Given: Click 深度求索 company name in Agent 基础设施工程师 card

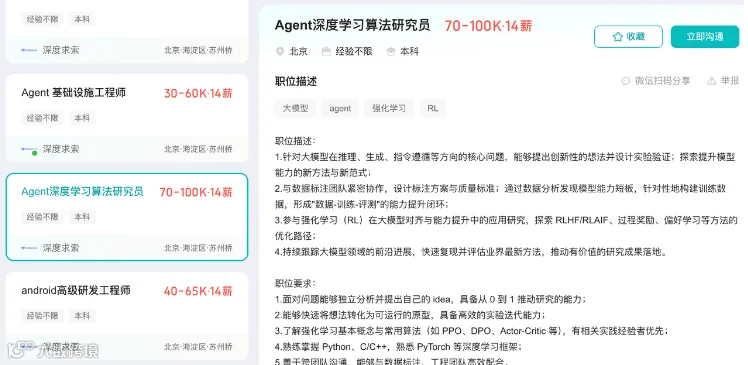Looking at the screenshot, I should [x=61, y=149].
